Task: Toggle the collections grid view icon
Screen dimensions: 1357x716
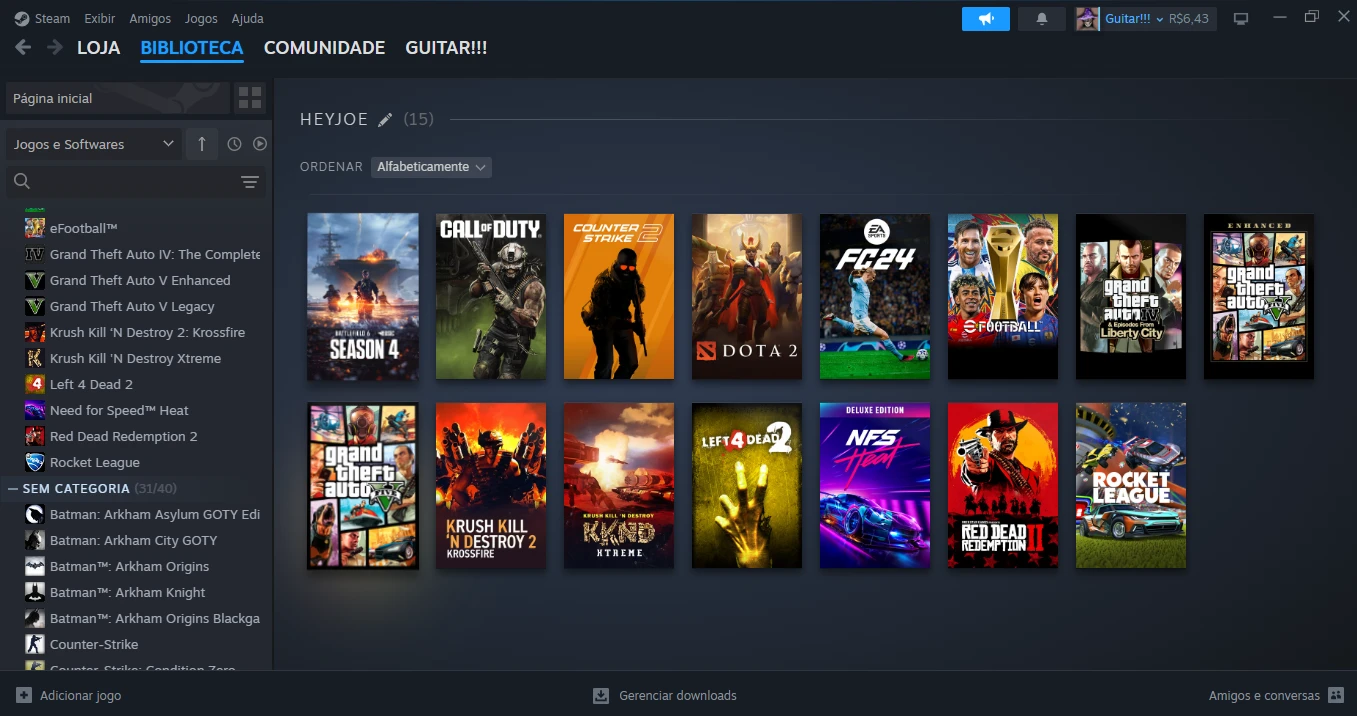Action: click(x=250, y=98)
